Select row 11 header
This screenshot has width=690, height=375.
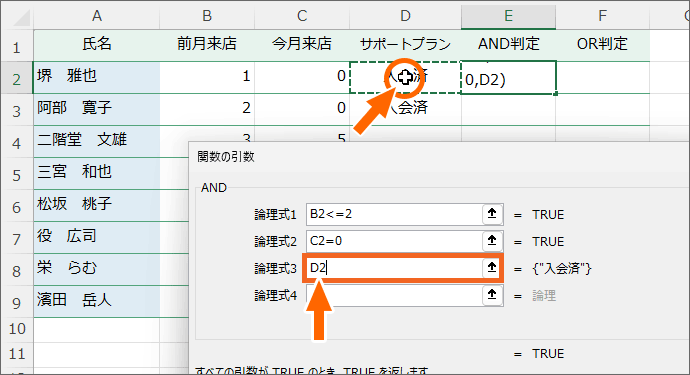tap(17, 354)
